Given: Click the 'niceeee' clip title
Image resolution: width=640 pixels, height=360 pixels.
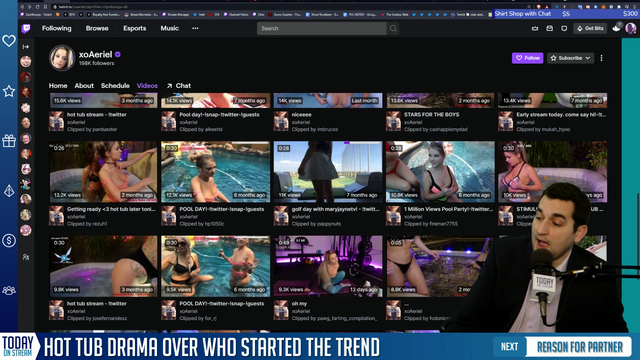Looking at the screenshot, I should click(x=302, y=115).
